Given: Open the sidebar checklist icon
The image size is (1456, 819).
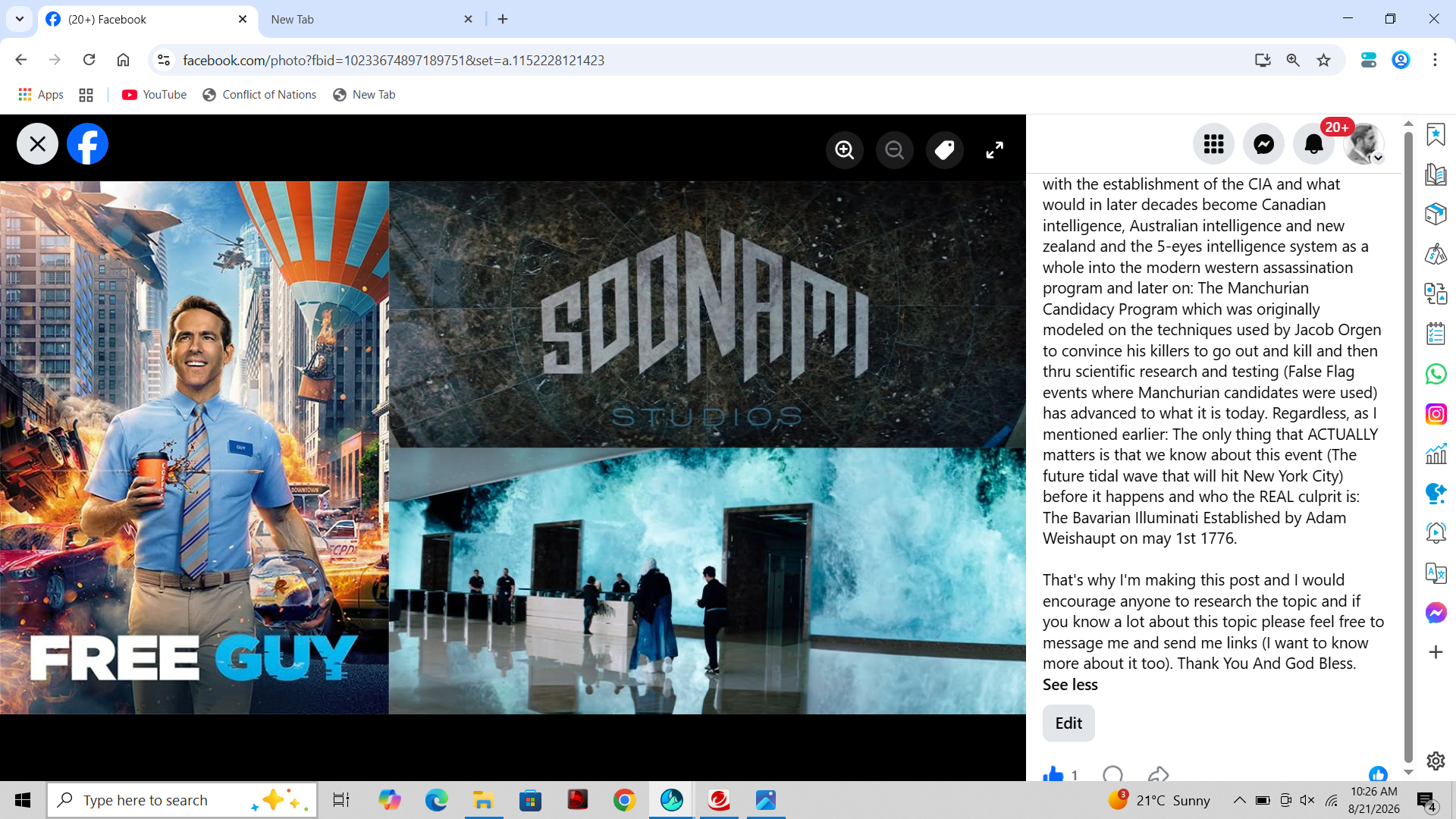Looking at the screenshot, I should pyautogui.click(x=1436, y=334).
